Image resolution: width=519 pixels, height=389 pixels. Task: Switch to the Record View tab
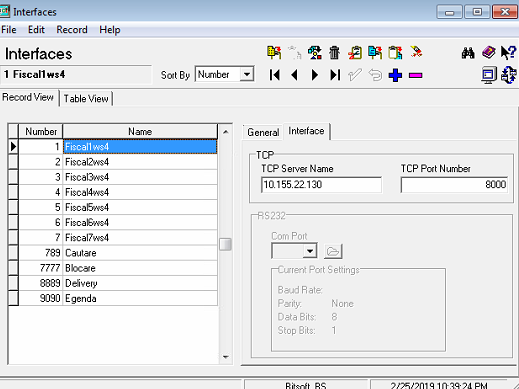coord(28,97)
